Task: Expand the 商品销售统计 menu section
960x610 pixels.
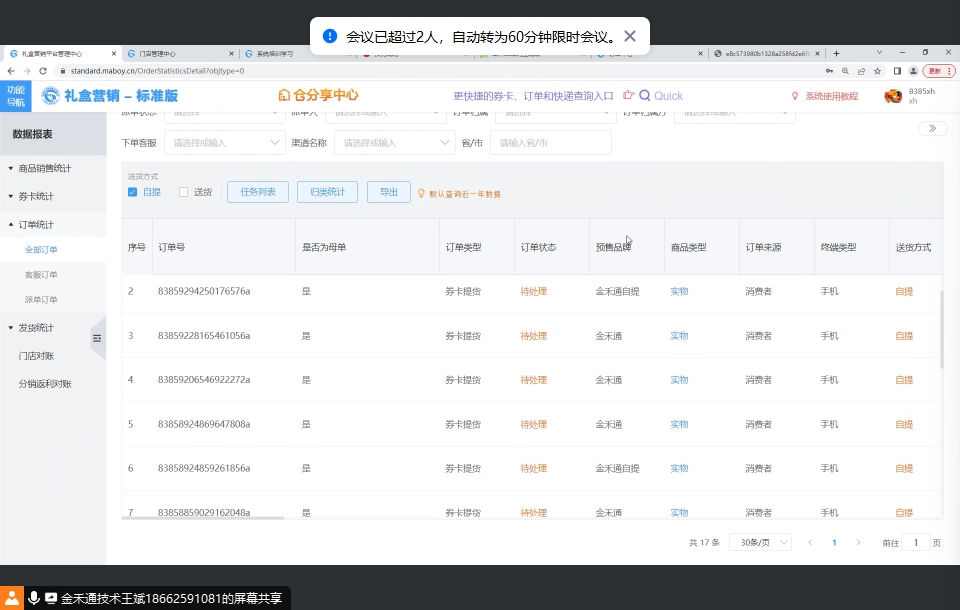Action: pyautogui.click(x=44, y=168)
